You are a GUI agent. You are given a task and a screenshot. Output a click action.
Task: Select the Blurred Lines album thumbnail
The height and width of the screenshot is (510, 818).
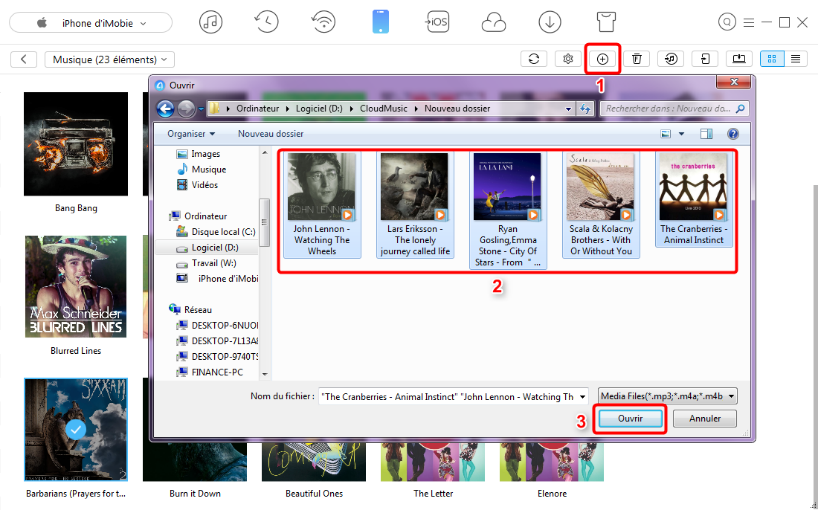(76, 286)
